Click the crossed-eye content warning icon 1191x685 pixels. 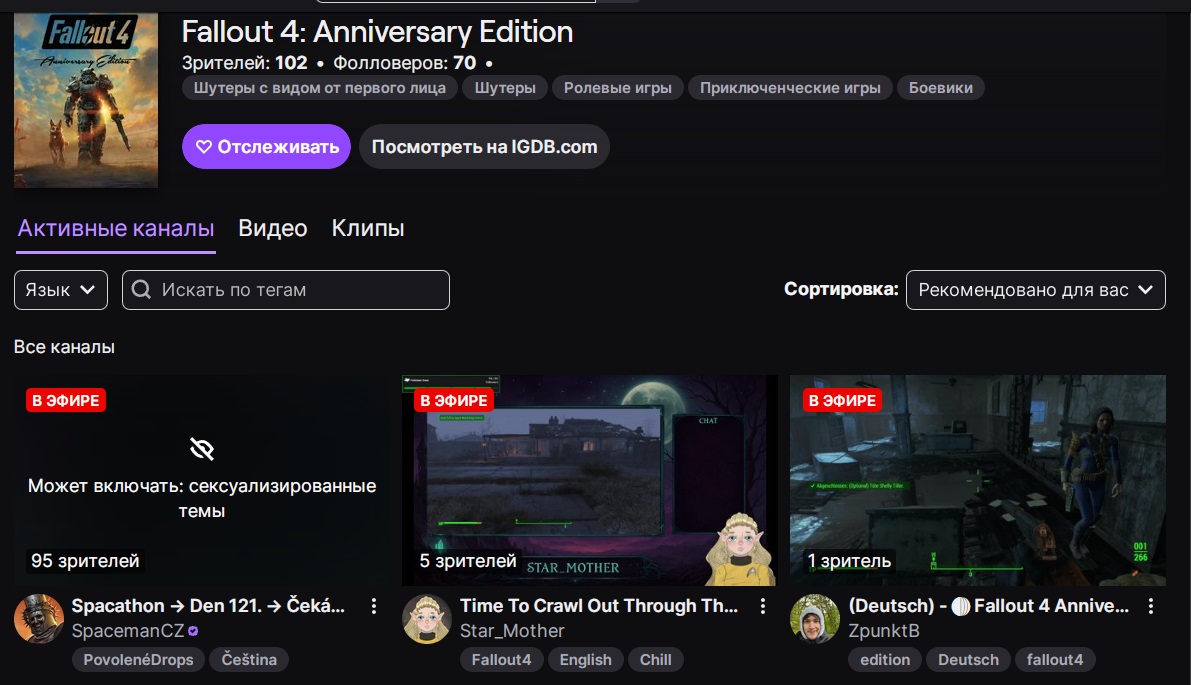click(202, 450)
